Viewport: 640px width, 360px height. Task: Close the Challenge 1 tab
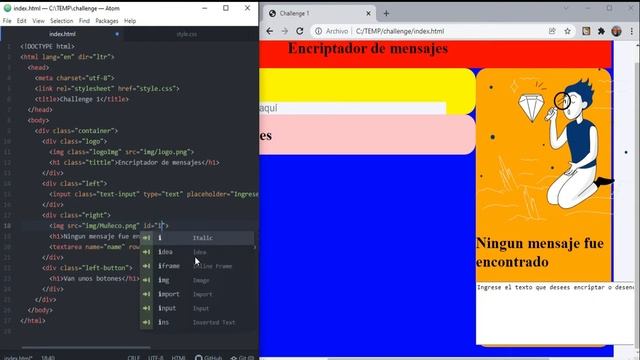368,13
